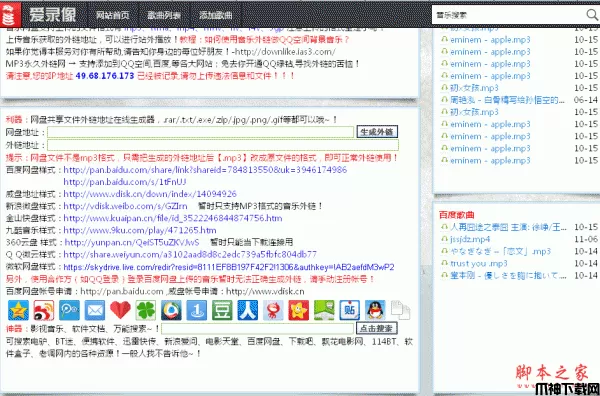Open the 9ku.com/play sample link
The image size is (600, 396).
[140, 231]
